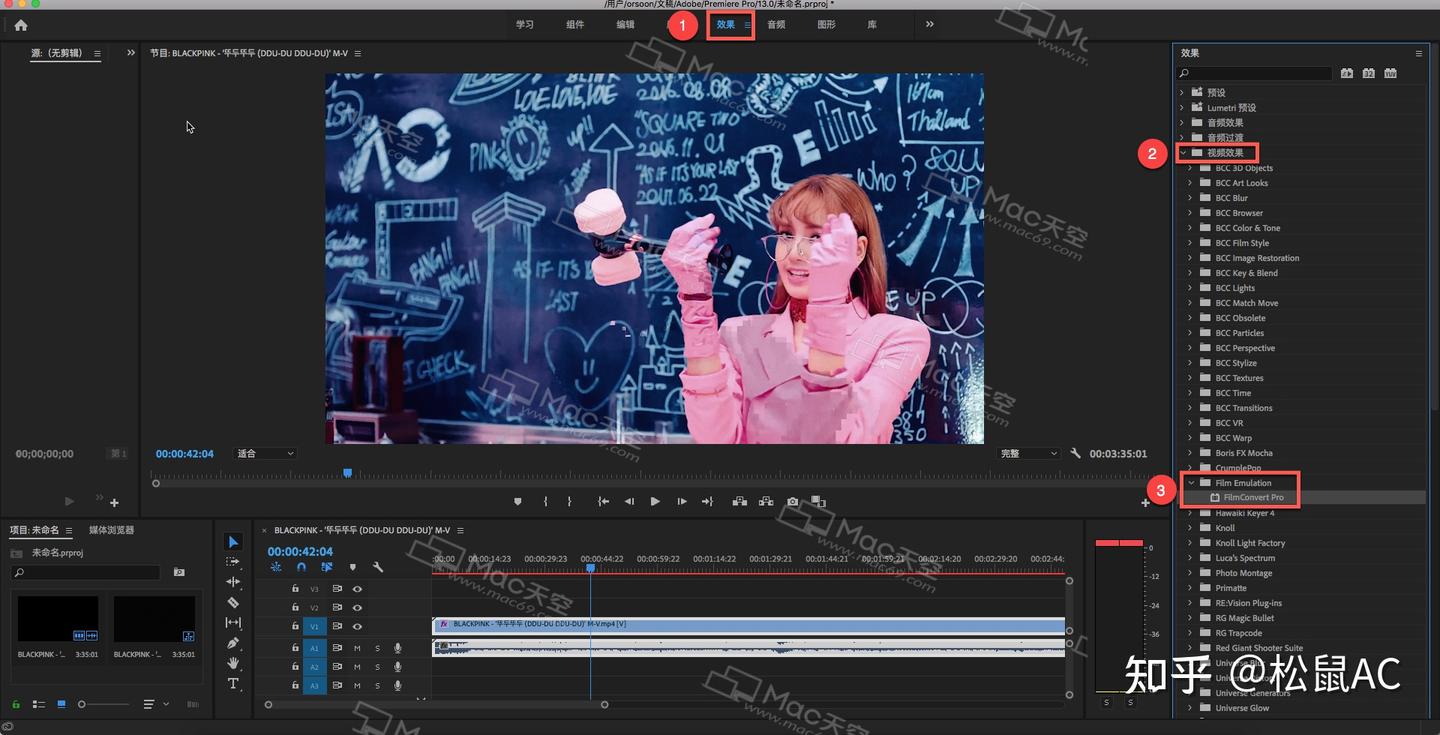Show more workspaces via overflow chevron
The height and width of the screenshot is (735, 1440).
tap(930, 24)
